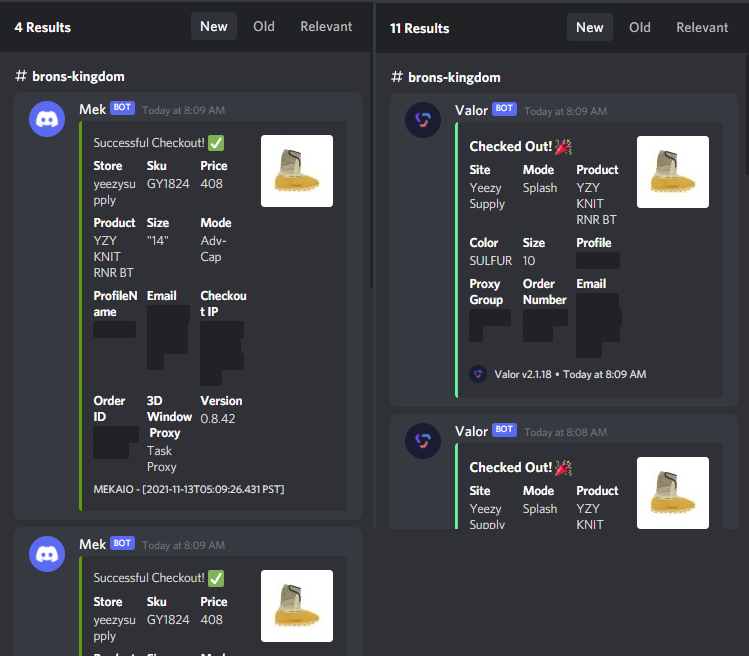
Task: Open boot thumbnail in Valor 8:08 checkout
Action: click(x=673, y=493)
